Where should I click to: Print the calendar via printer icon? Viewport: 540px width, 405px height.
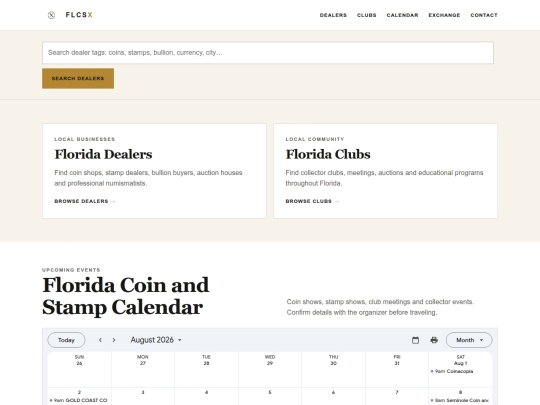(x=434, y=340)
